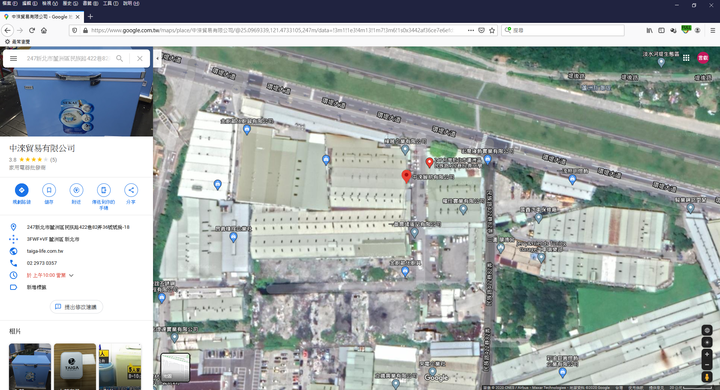
Task: Click the phone number 02 2973 0357
Action: click(x=42, y=263)
